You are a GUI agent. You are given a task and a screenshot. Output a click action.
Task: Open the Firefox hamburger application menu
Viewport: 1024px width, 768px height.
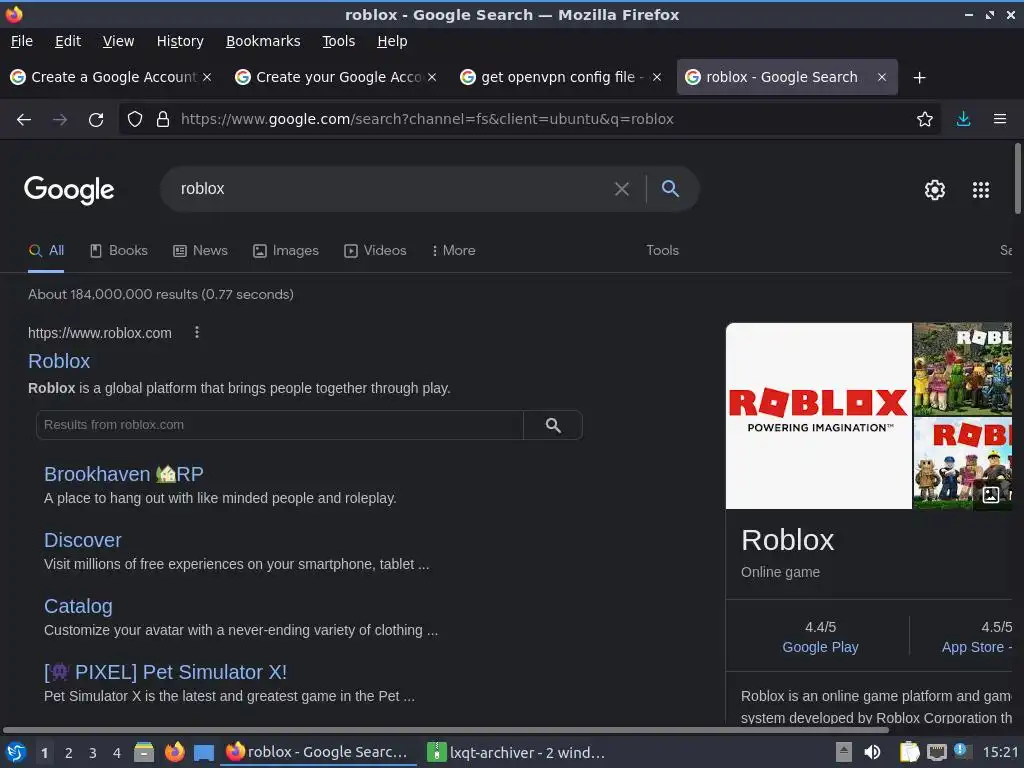[x=999, y=119]
